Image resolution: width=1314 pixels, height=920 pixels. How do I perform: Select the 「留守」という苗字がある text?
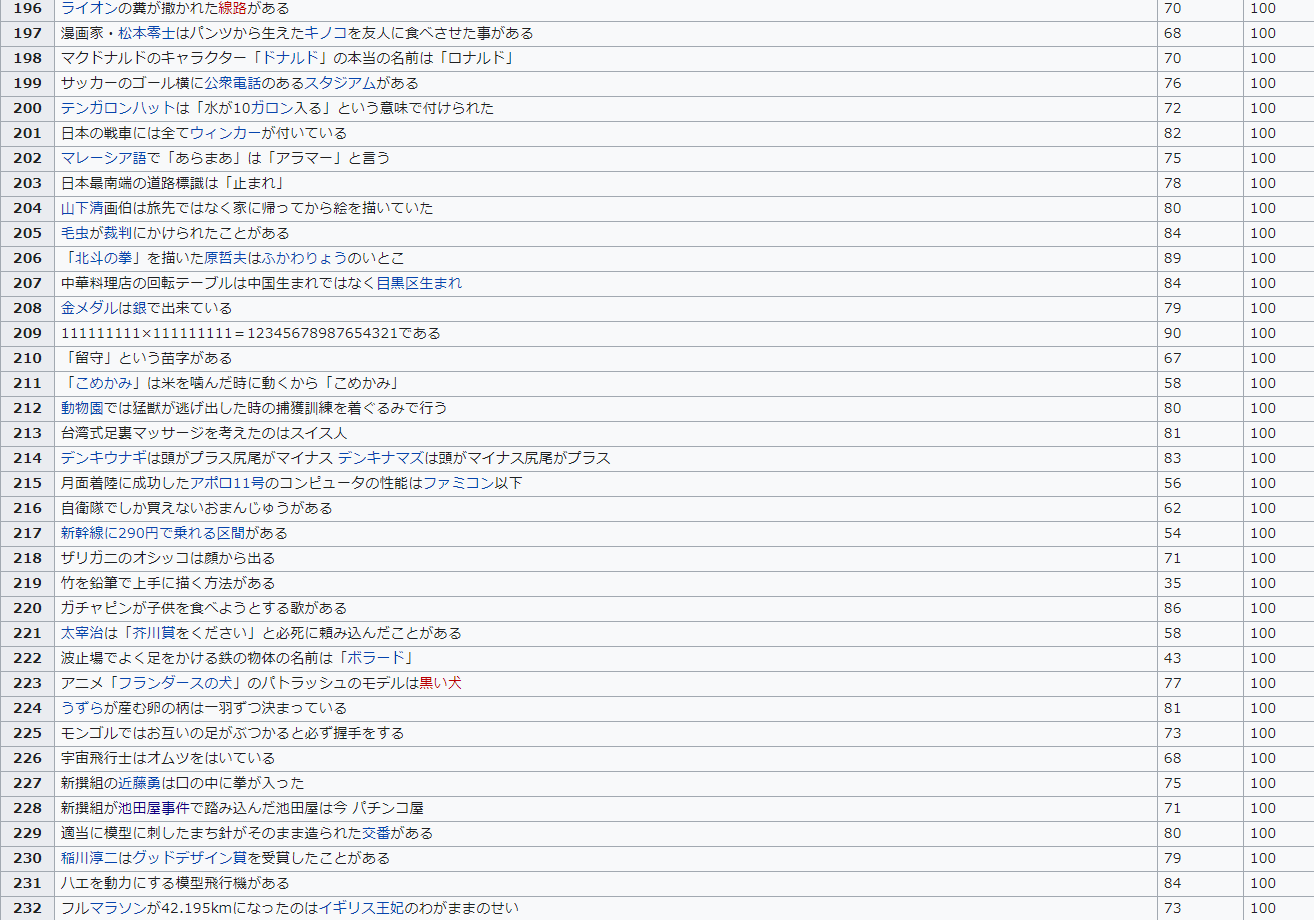[147, 358]
